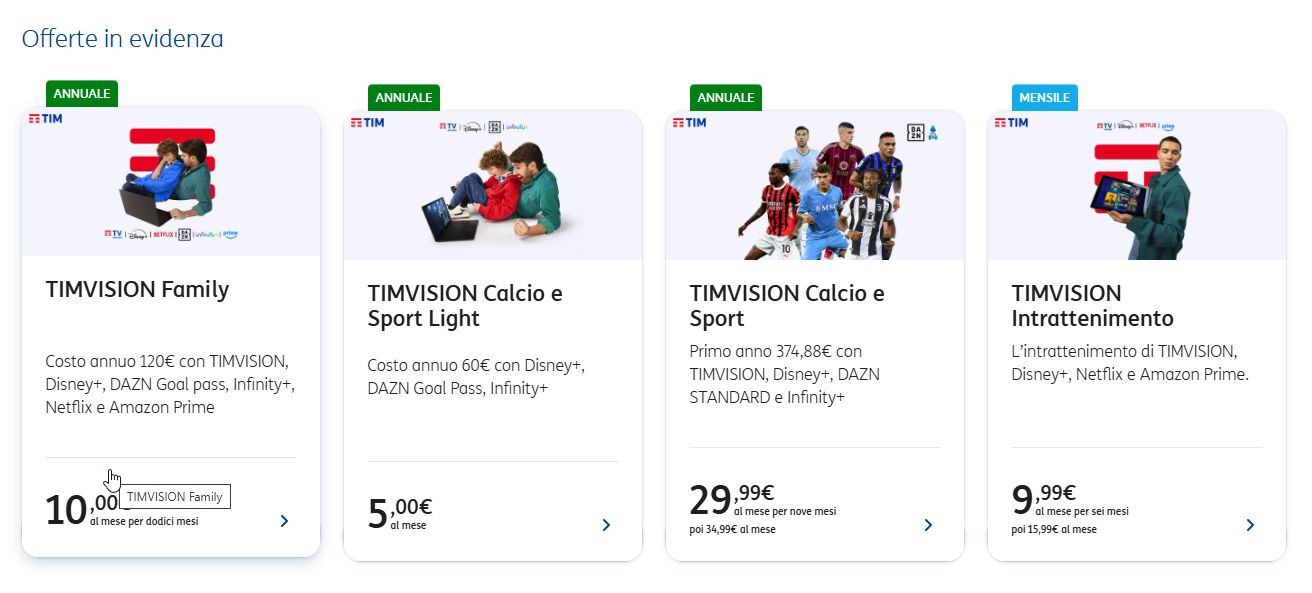Viewport: 1312px width, 593px height.
Task: Click TIM logo on the Calcio e Sport Light card
Action: (366, 123)
